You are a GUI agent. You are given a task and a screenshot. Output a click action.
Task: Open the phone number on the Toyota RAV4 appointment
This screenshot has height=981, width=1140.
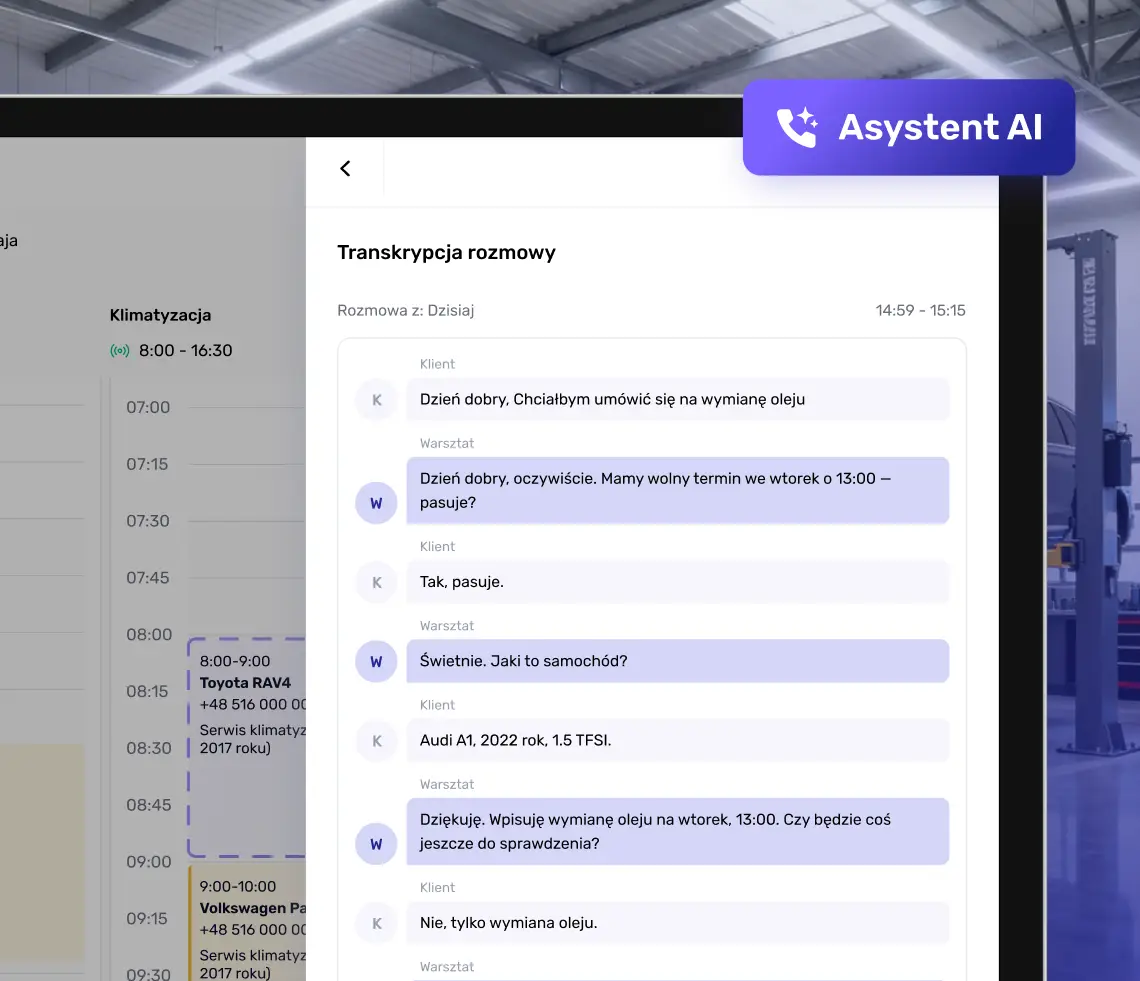(x=250, y=705)
